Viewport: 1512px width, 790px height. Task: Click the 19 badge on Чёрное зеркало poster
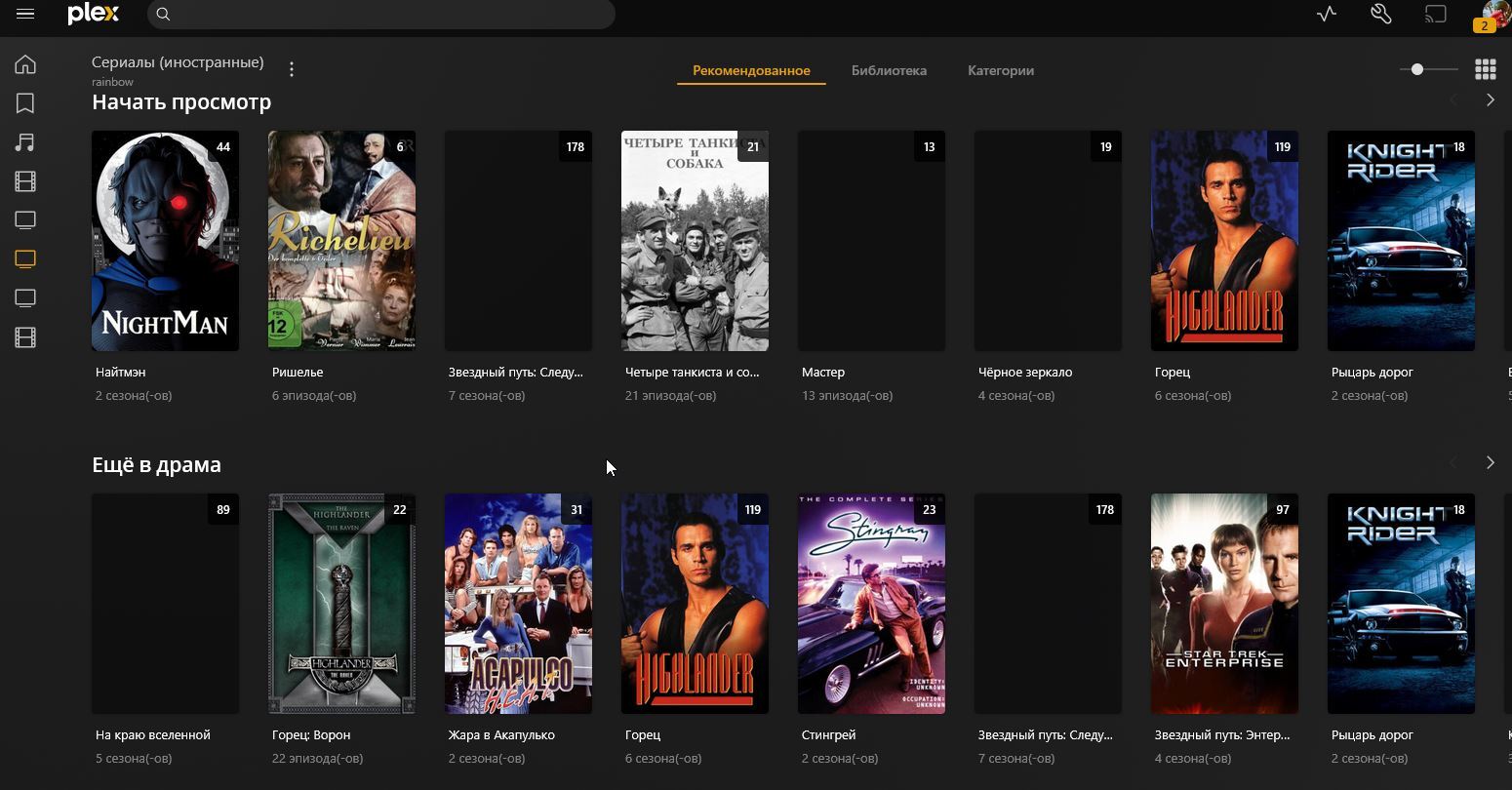pos(1106,147)
